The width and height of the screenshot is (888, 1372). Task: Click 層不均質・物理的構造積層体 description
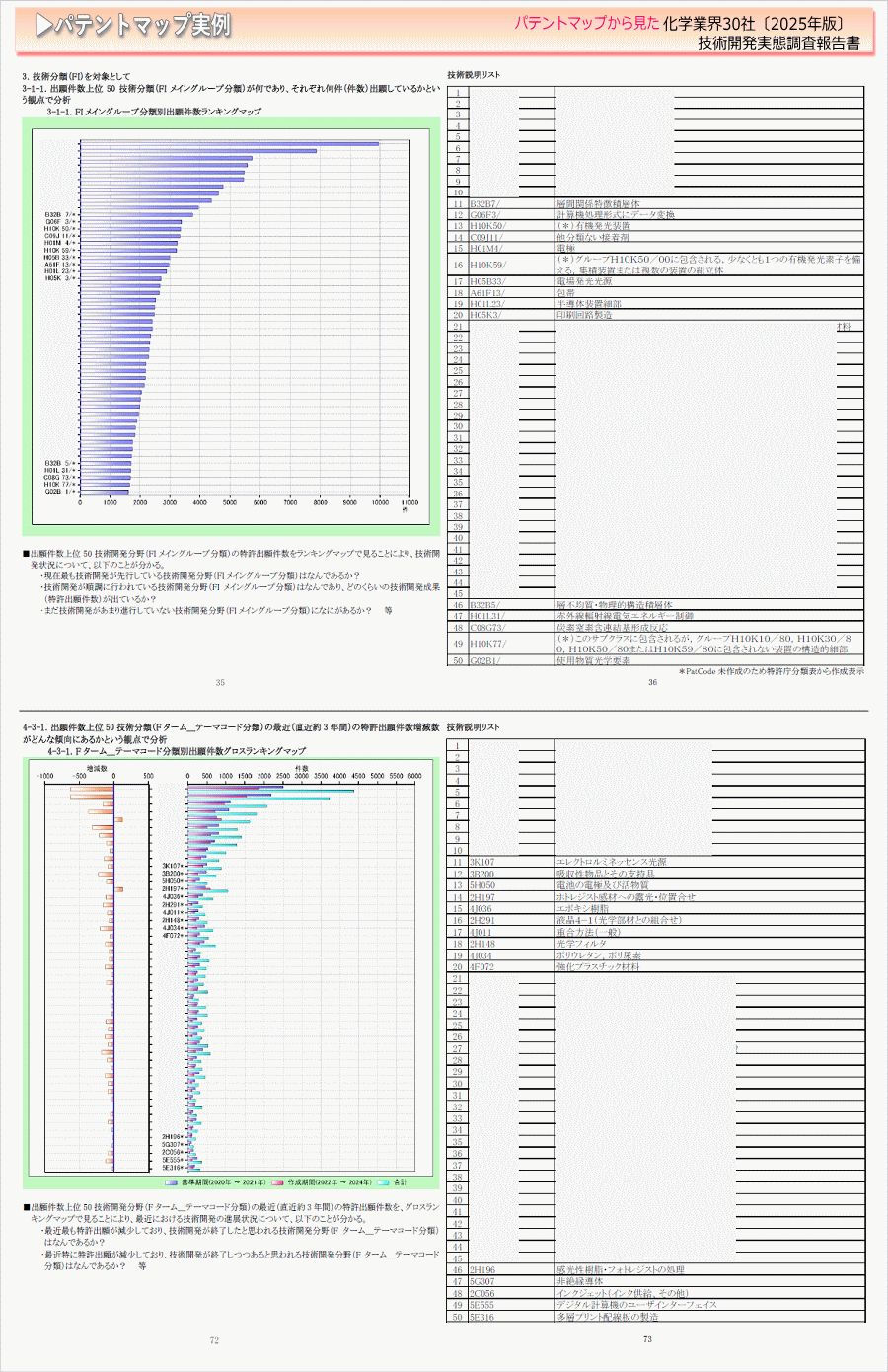(615, 604)
